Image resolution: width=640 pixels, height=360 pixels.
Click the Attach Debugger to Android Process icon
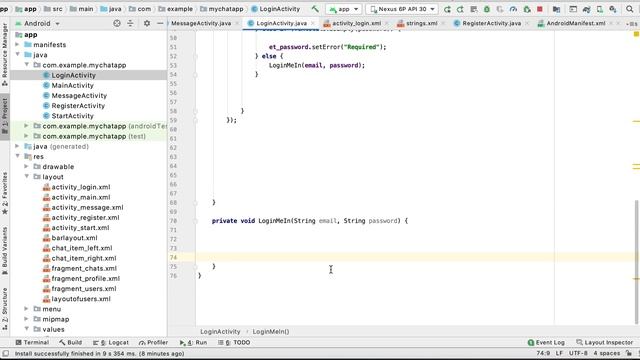click(527, 9)
